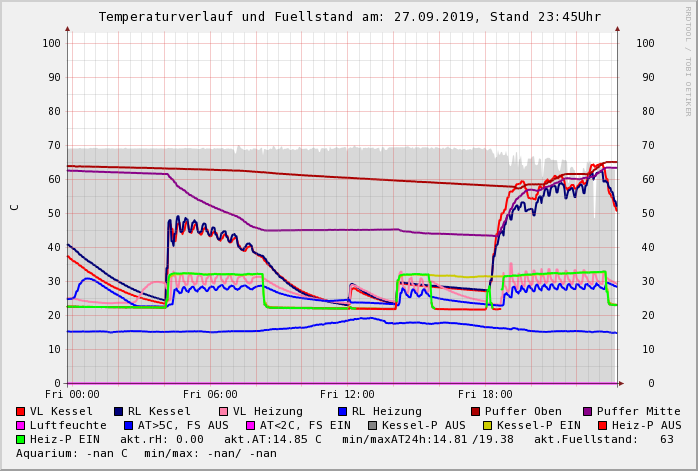Click the akt.AT:14.85 C readout
698x471 pixels.
coord(273,439)
